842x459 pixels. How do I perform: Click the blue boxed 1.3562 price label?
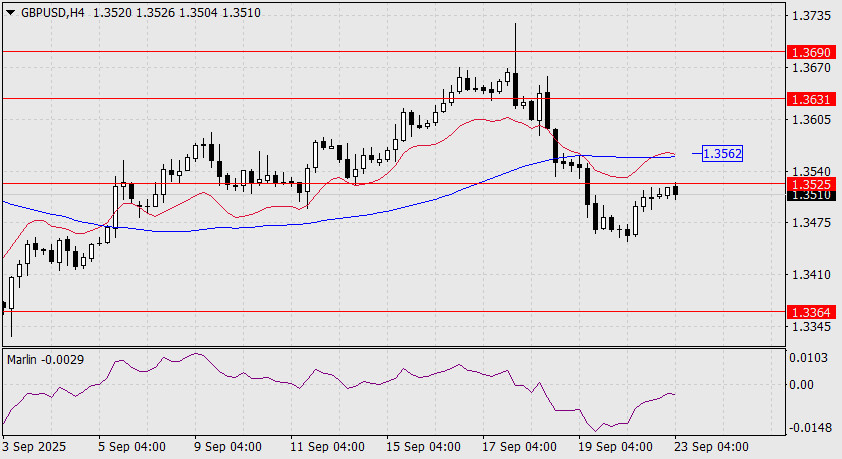(722, 154)
